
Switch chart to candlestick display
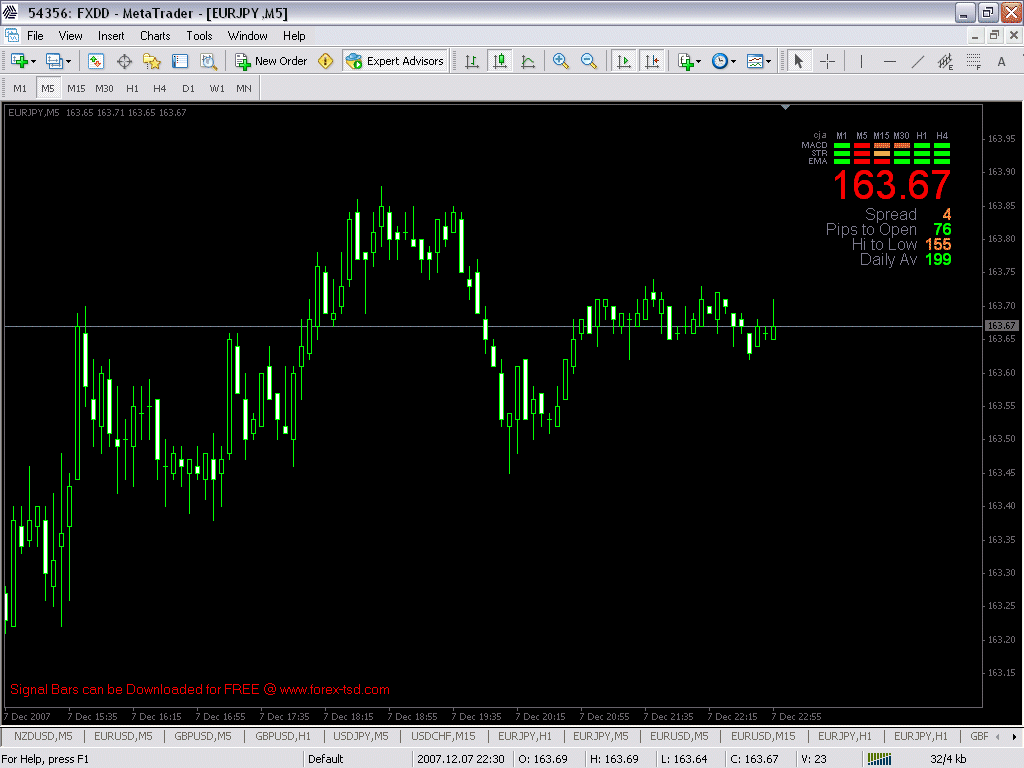(500, 61)
